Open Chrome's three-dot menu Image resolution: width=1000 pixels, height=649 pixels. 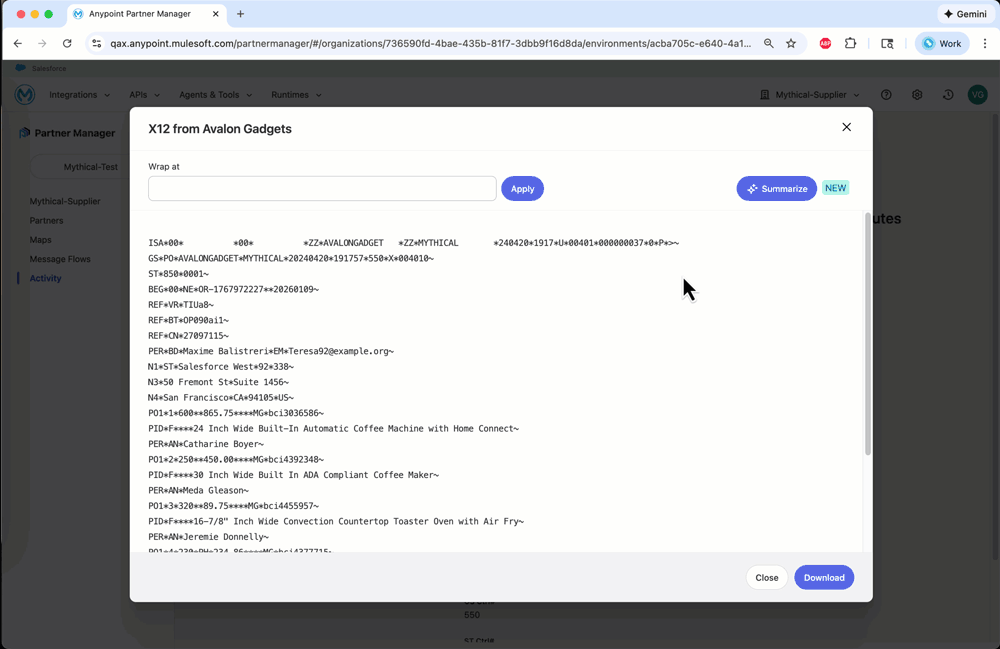[984, 44]
